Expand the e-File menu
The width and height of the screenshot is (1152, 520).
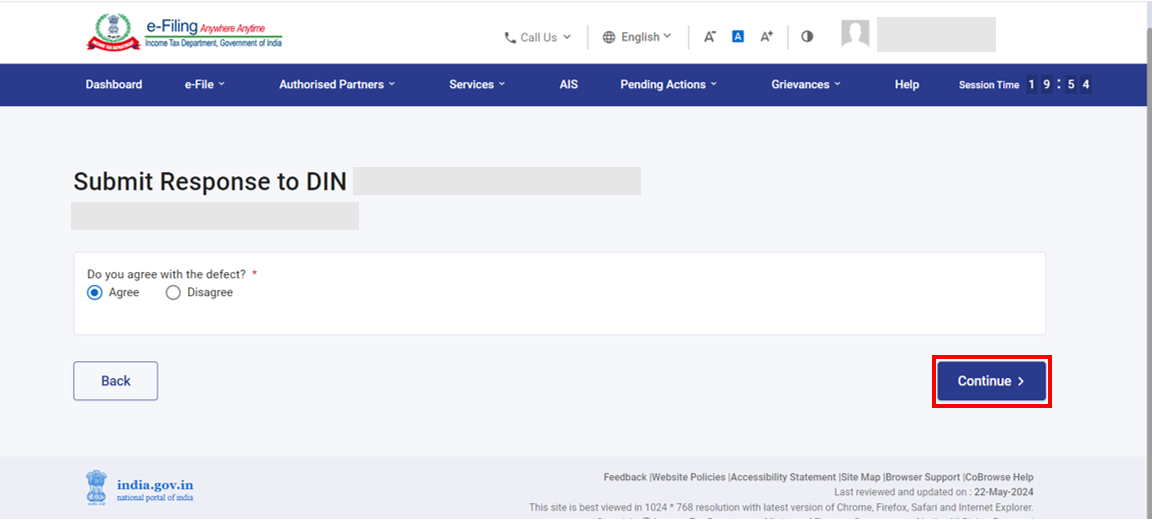(204, 85)
